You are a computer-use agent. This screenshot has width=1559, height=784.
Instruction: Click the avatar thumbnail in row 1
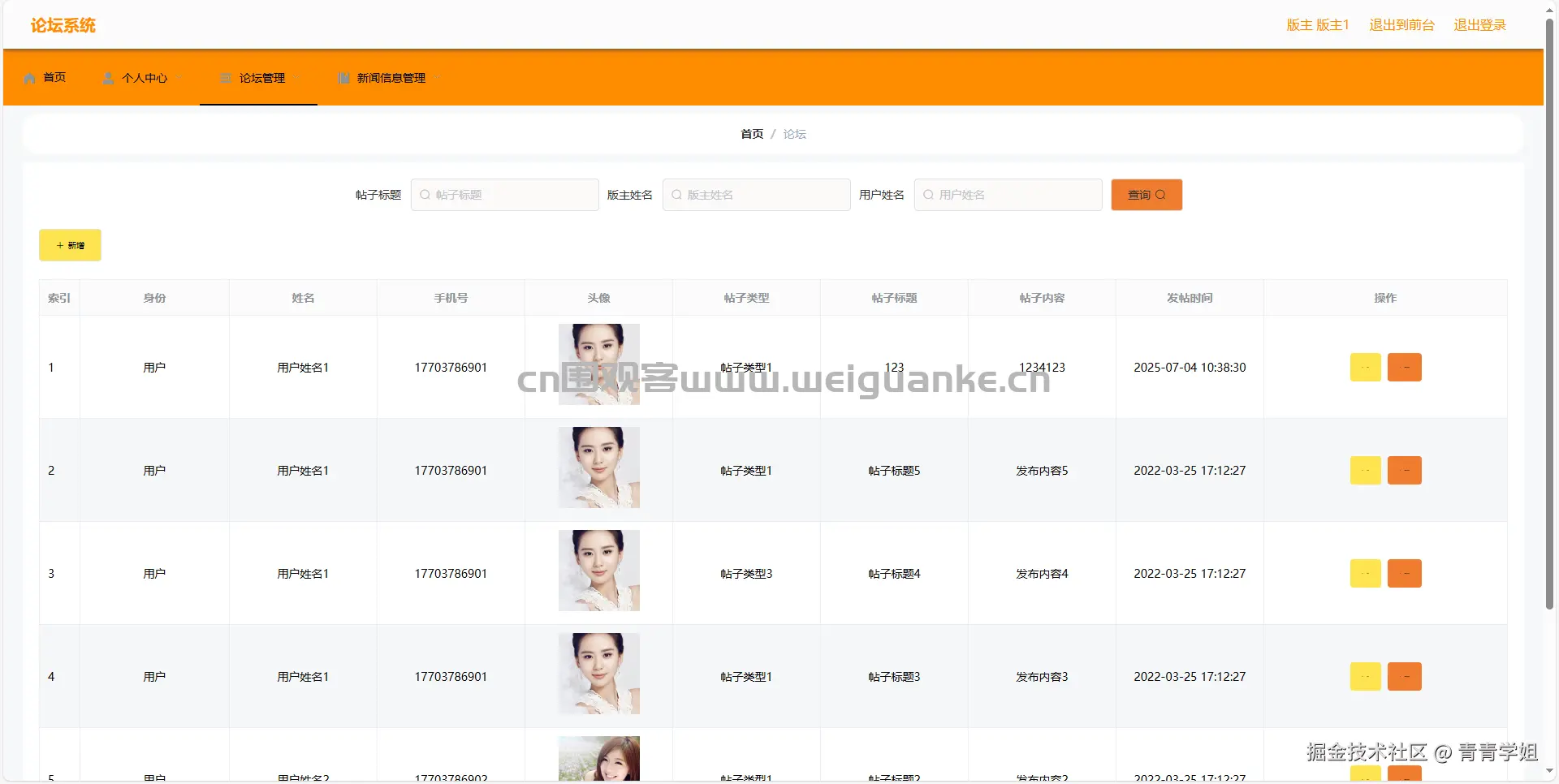click(599, 364)
